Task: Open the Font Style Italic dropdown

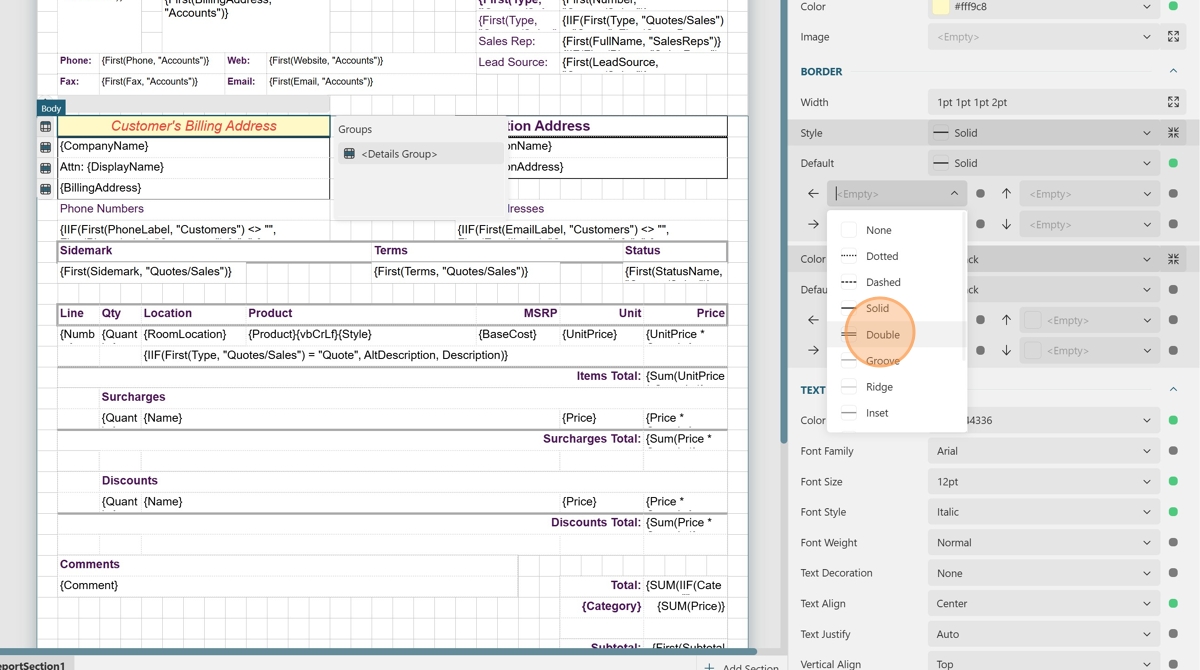Action: (x=1043, y=512)
